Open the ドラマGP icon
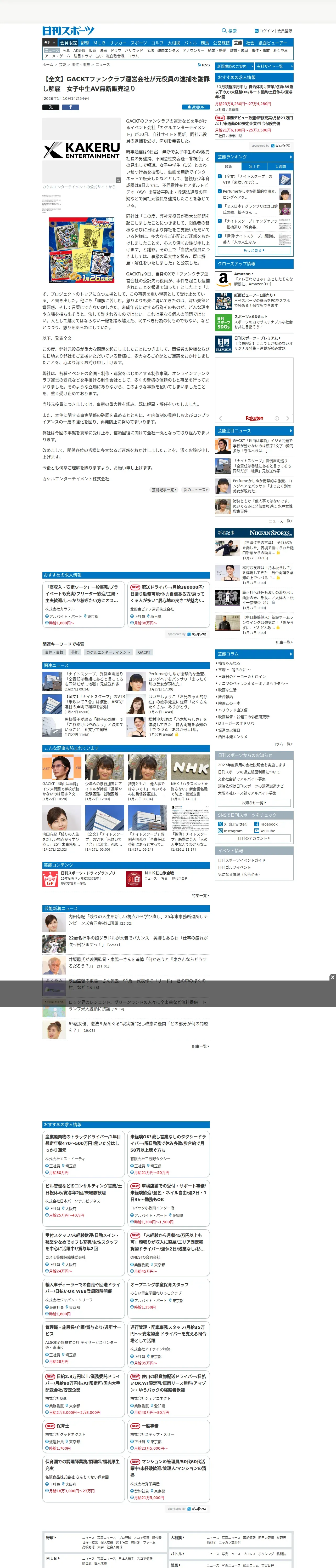 (x=50, y=878)
